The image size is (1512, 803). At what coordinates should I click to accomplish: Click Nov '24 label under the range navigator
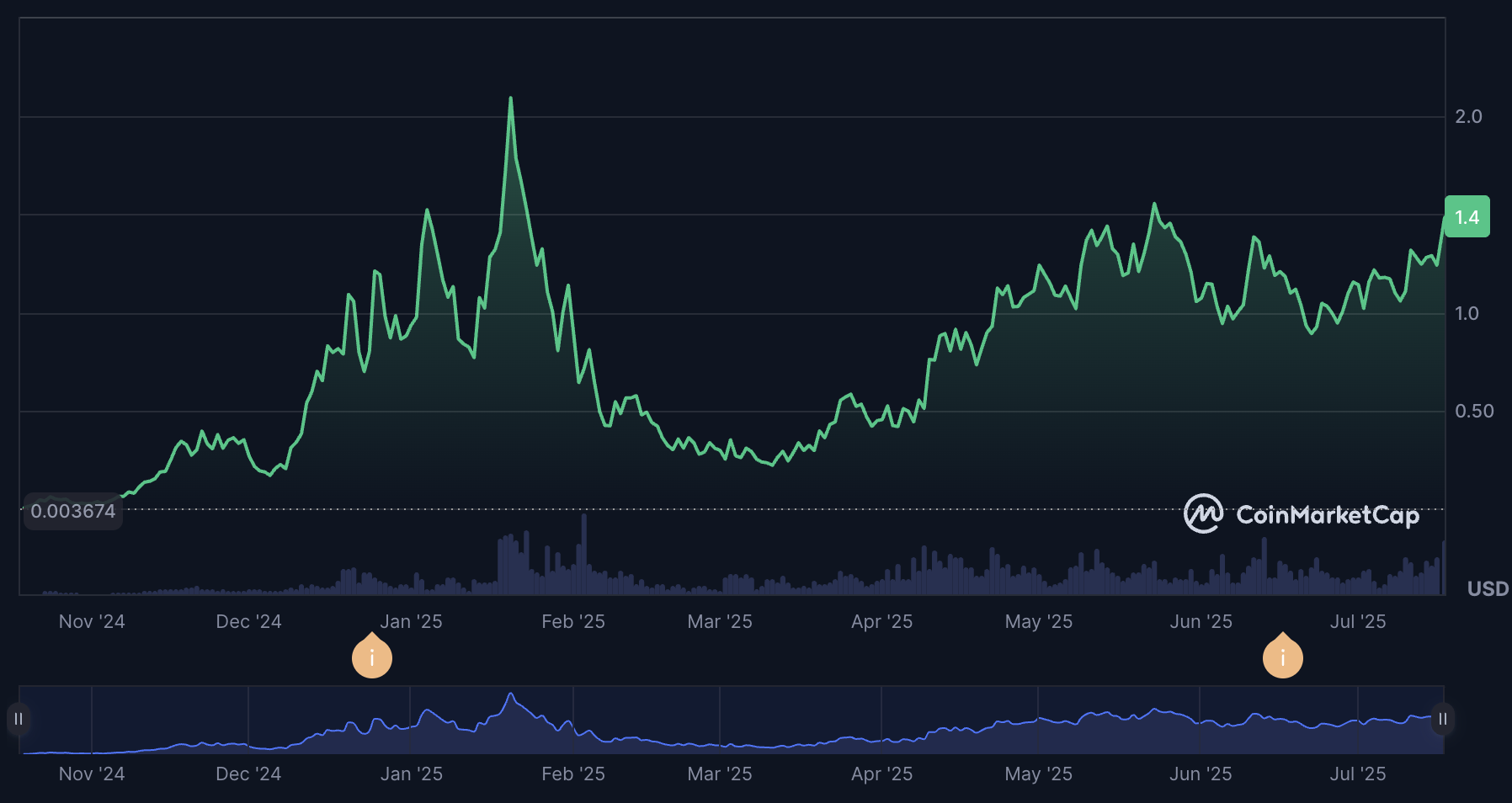(92, 774)
